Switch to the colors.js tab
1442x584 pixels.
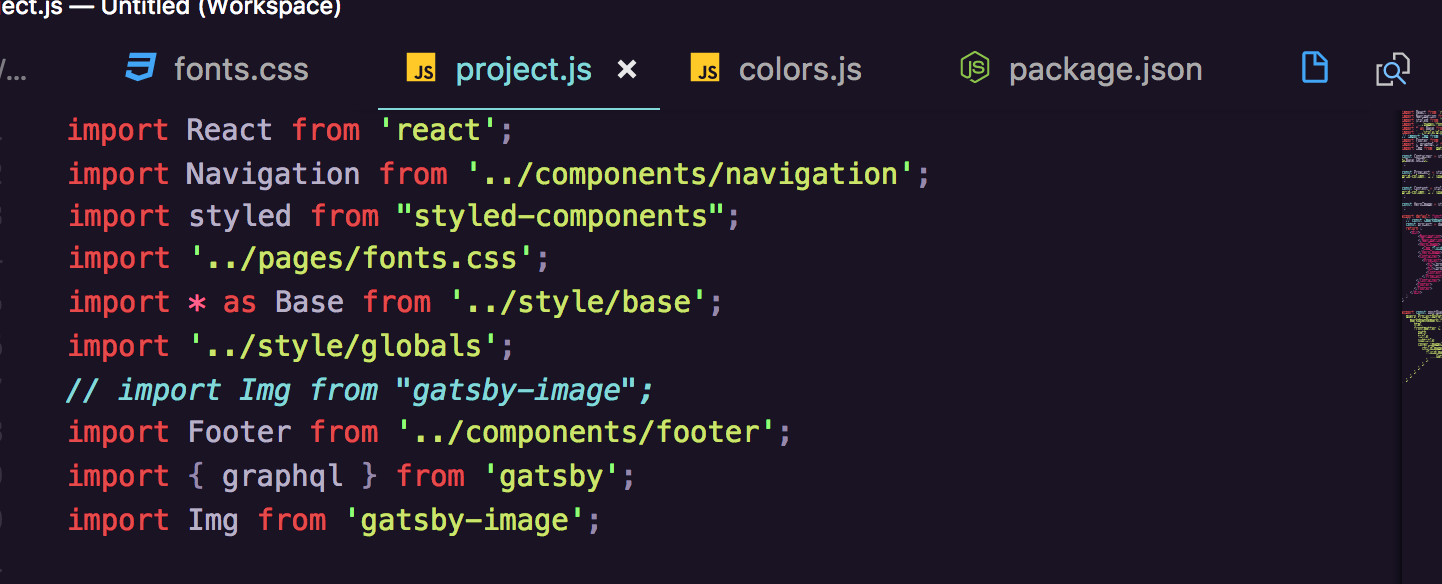800,68
